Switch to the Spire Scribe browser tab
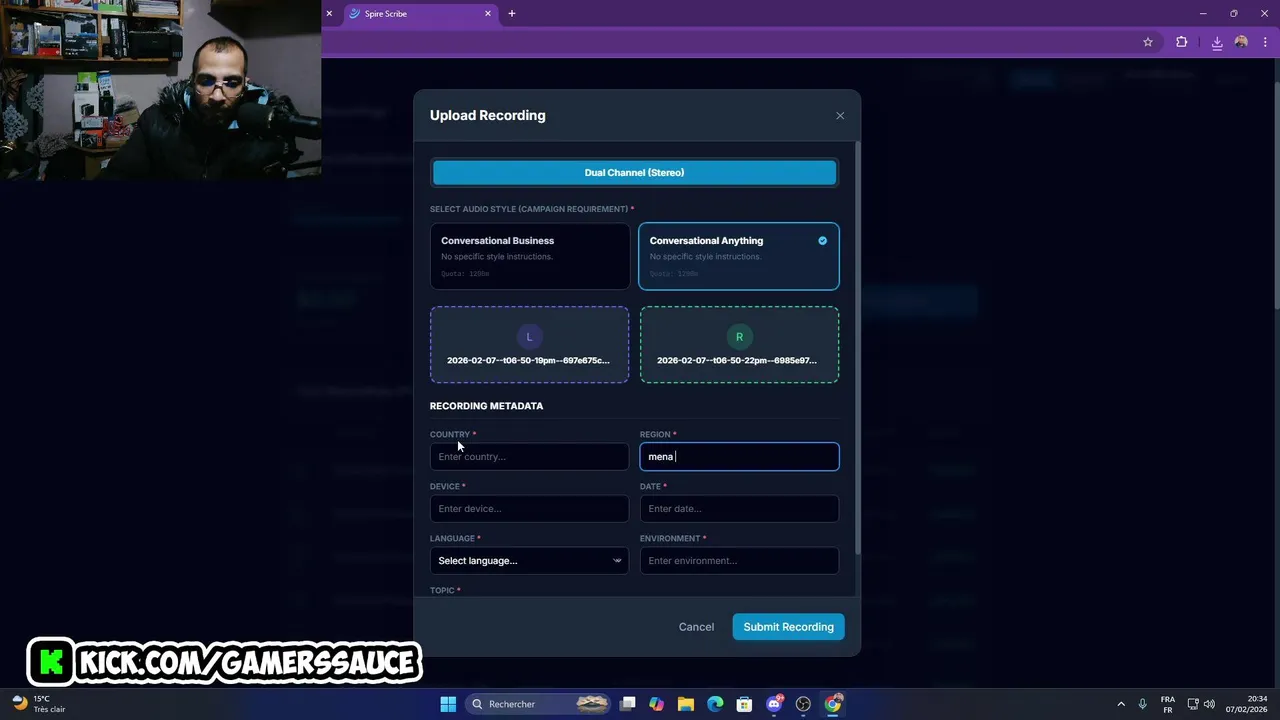This screenshot has width=1280, height=720. coord(420,14)
